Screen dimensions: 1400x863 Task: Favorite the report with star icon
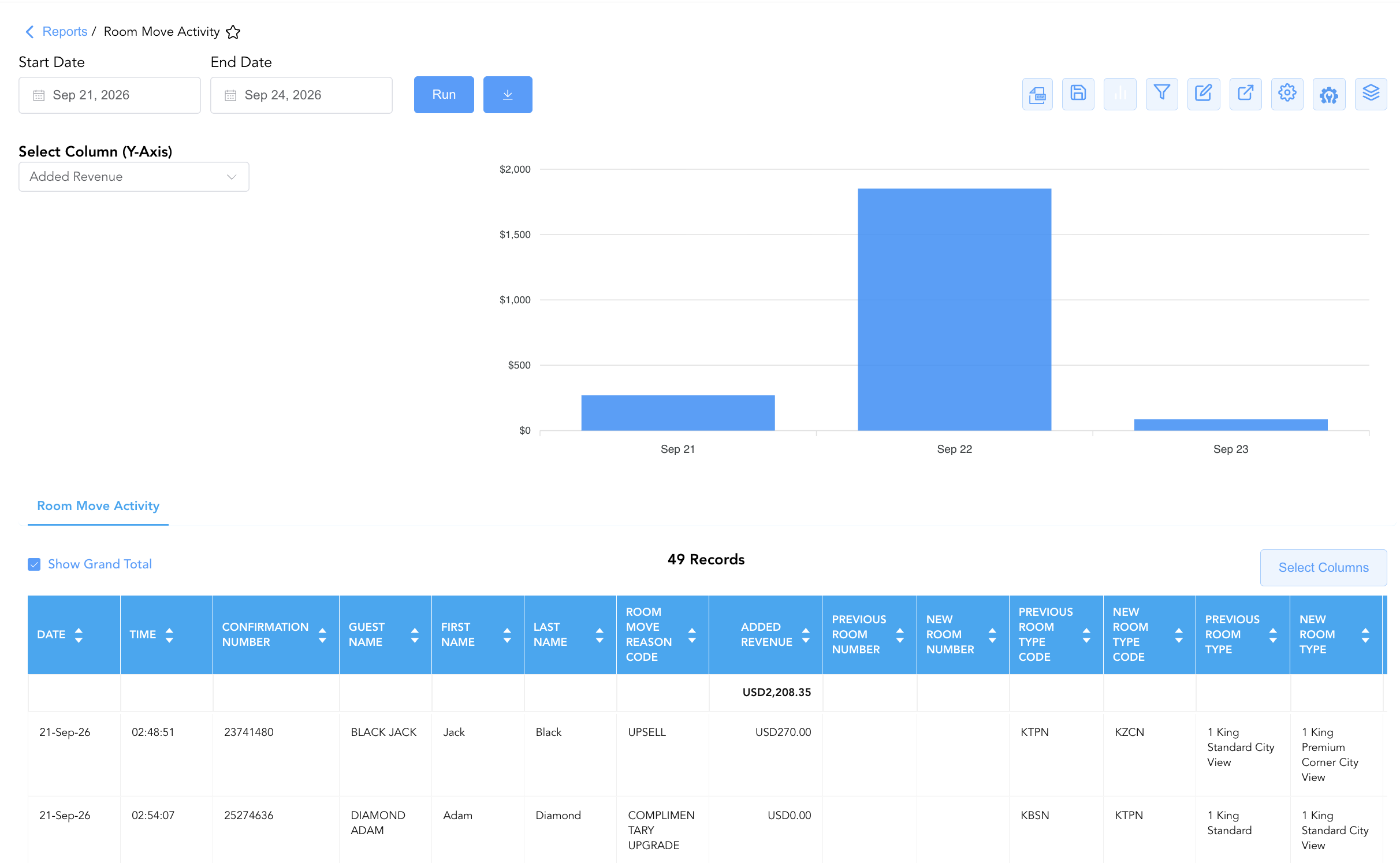coord(233,32)
